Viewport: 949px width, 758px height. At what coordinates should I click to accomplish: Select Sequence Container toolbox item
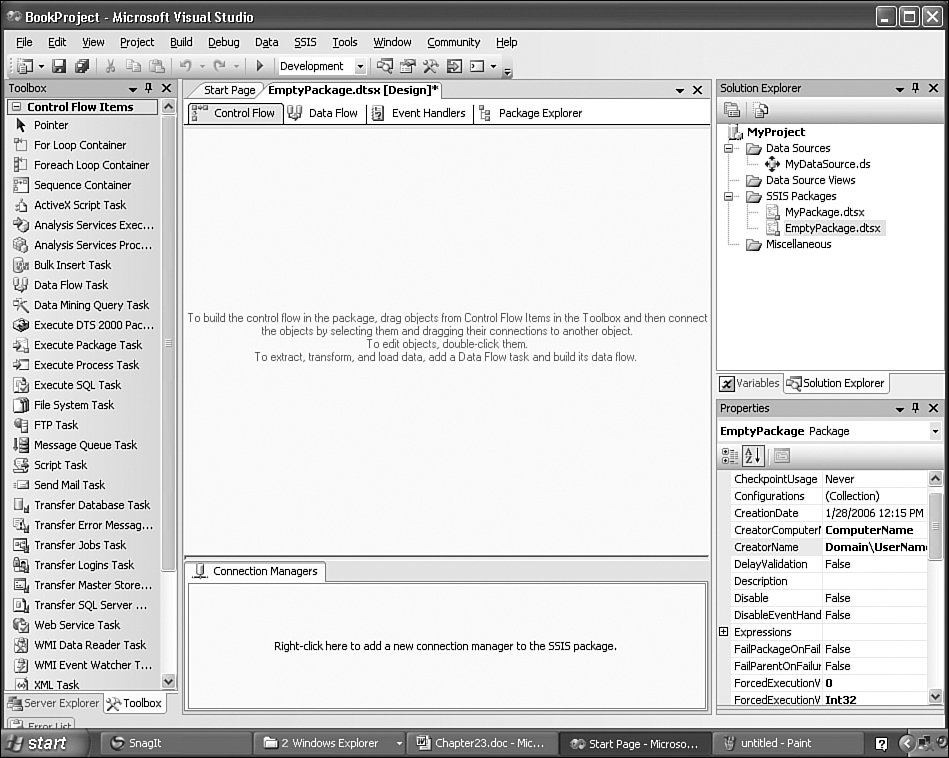coord(85,185)
